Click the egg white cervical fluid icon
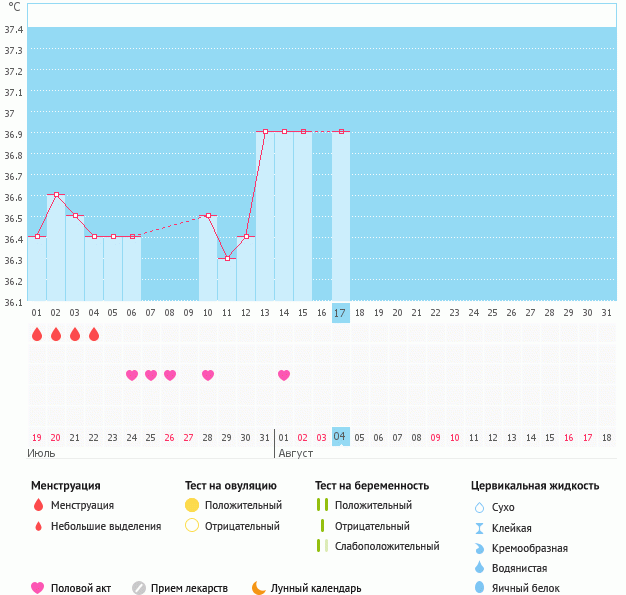The image size is (626, 595). tap(479, 588)
